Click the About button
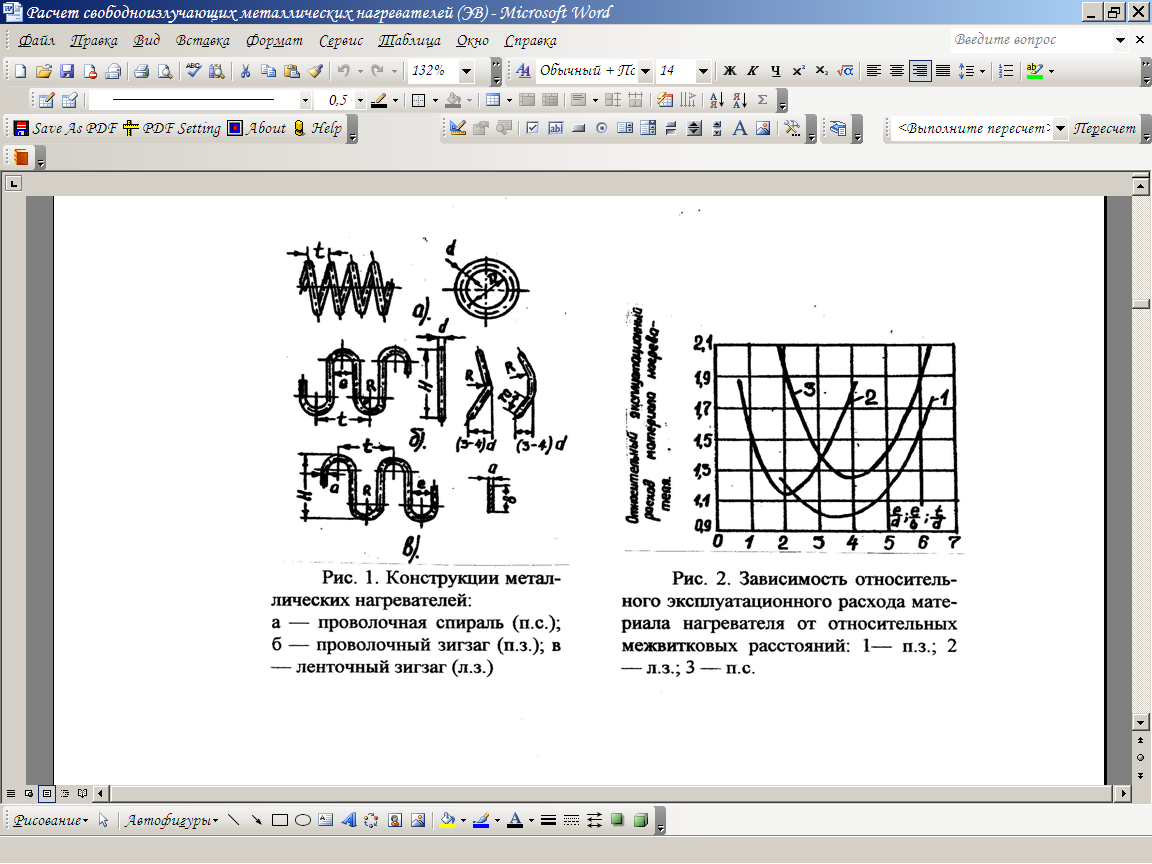 click(x=256, y=129)
